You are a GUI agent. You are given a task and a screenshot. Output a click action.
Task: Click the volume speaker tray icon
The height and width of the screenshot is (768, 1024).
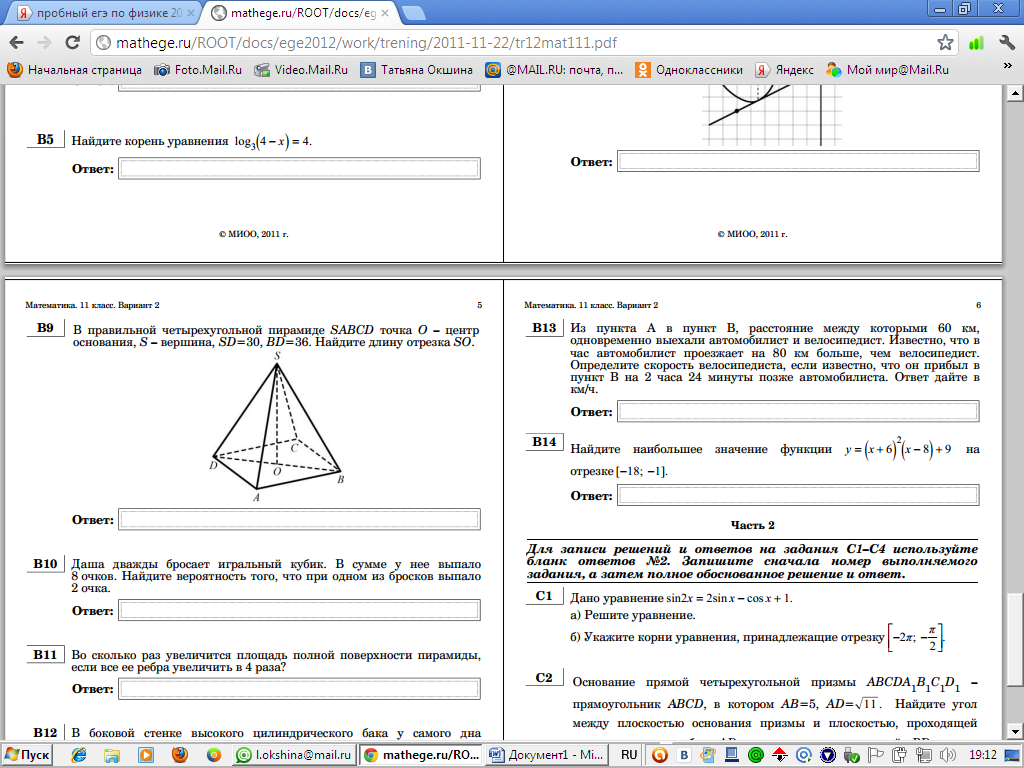(x=947, y=756)
